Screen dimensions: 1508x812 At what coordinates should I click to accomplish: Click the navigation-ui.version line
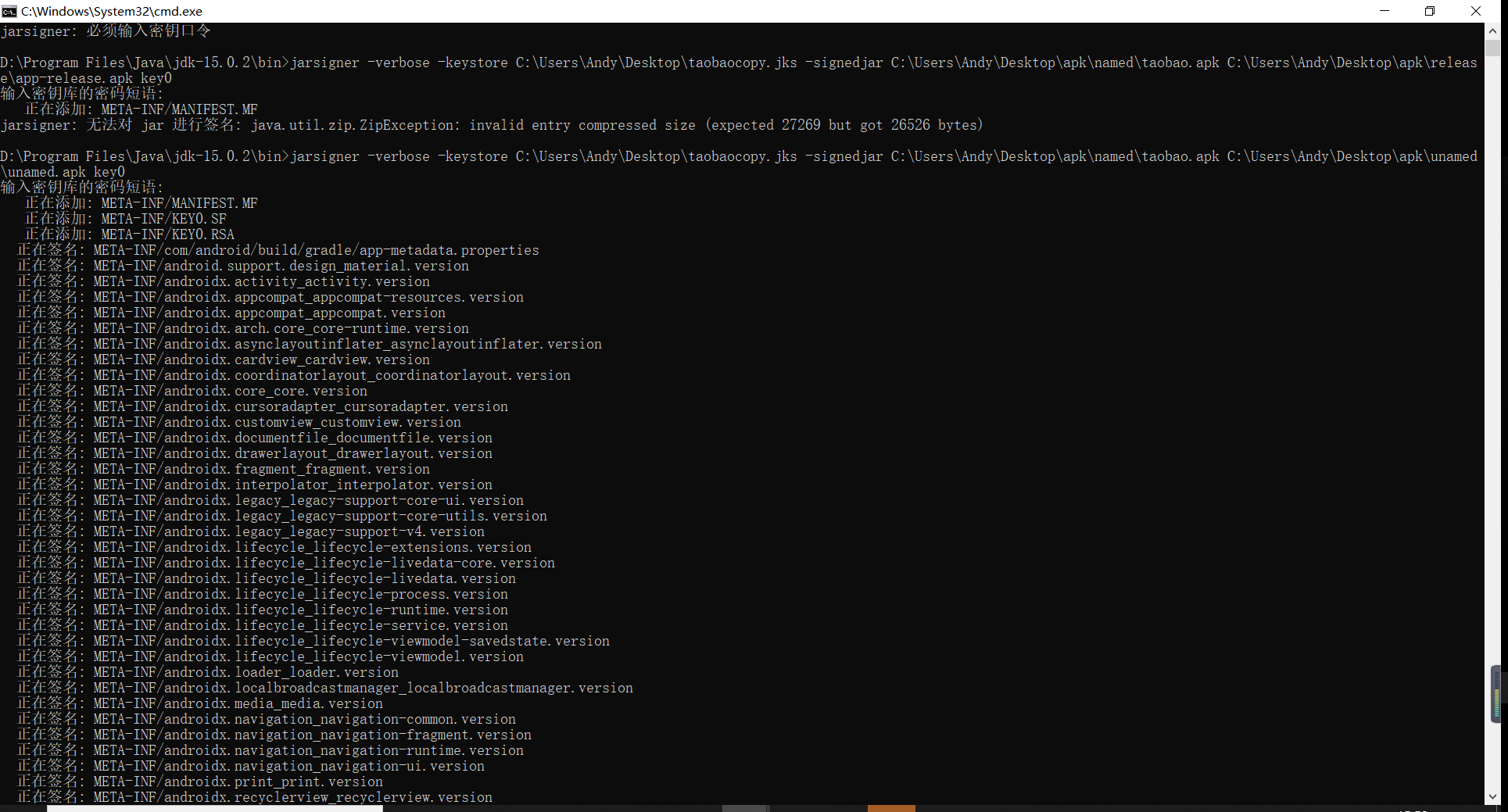click(x=251, y=766)
